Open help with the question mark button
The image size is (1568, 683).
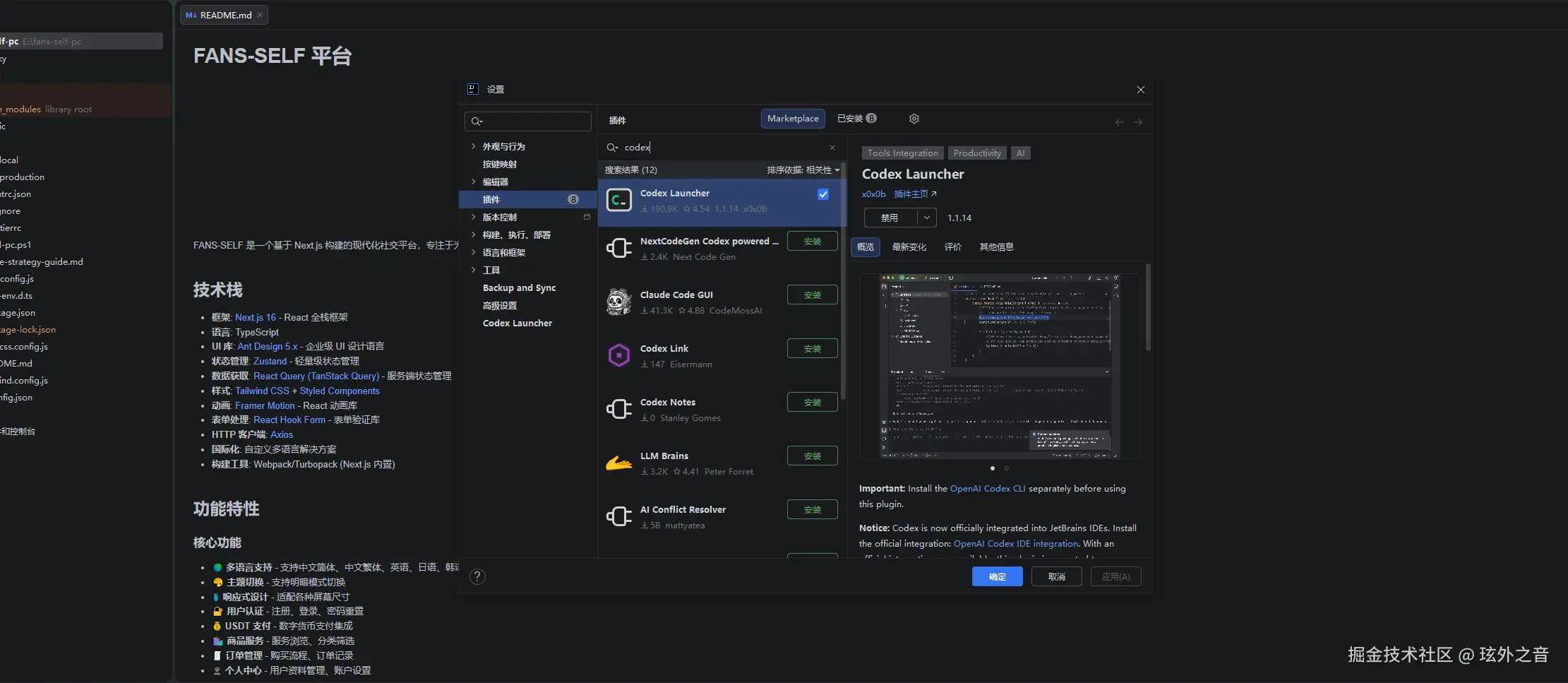point(478,577)
